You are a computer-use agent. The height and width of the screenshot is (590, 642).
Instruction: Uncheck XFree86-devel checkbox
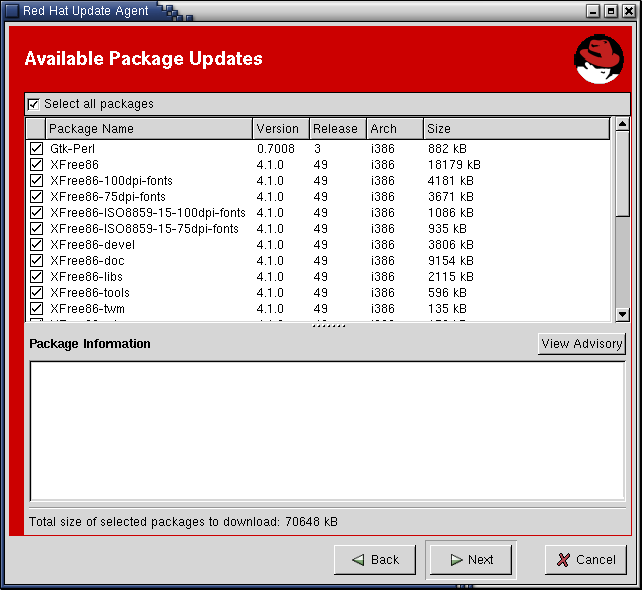coord(36,244)
